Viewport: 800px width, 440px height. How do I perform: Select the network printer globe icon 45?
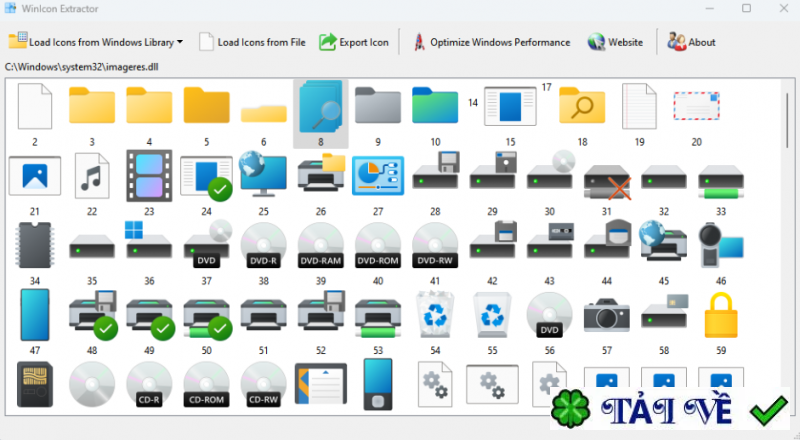pyautogui.click(x=663, y=240)
